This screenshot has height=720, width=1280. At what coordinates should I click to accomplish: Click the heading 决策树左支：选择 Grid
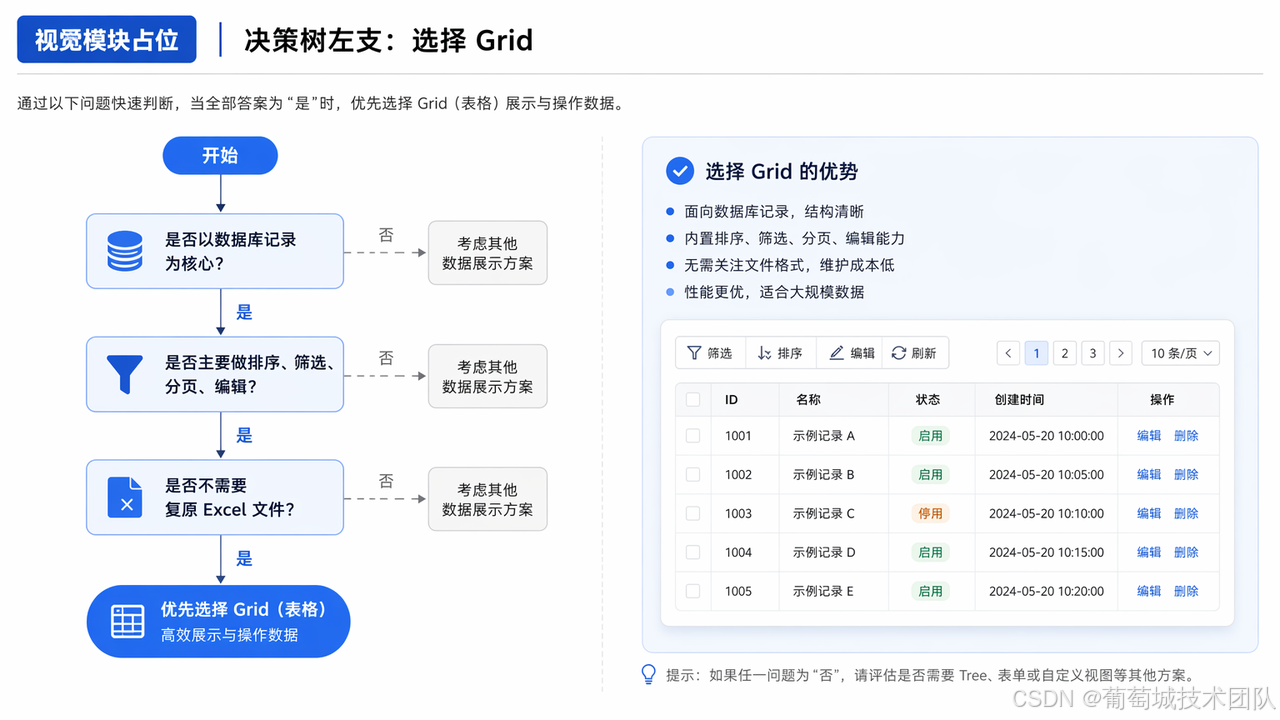[388, 40]
